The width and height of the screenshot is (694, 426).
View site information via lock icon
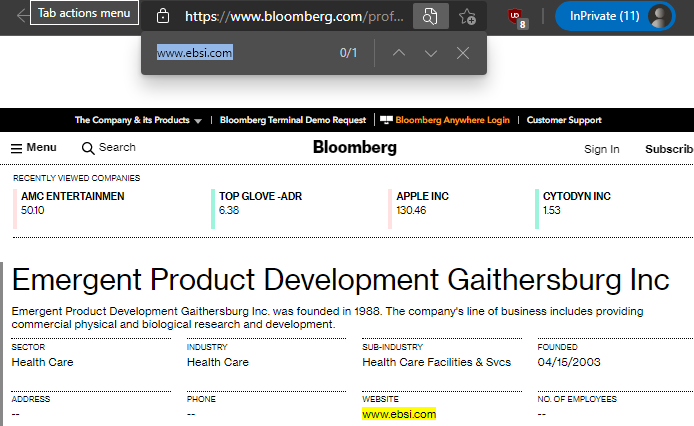(x=163, y=16)
